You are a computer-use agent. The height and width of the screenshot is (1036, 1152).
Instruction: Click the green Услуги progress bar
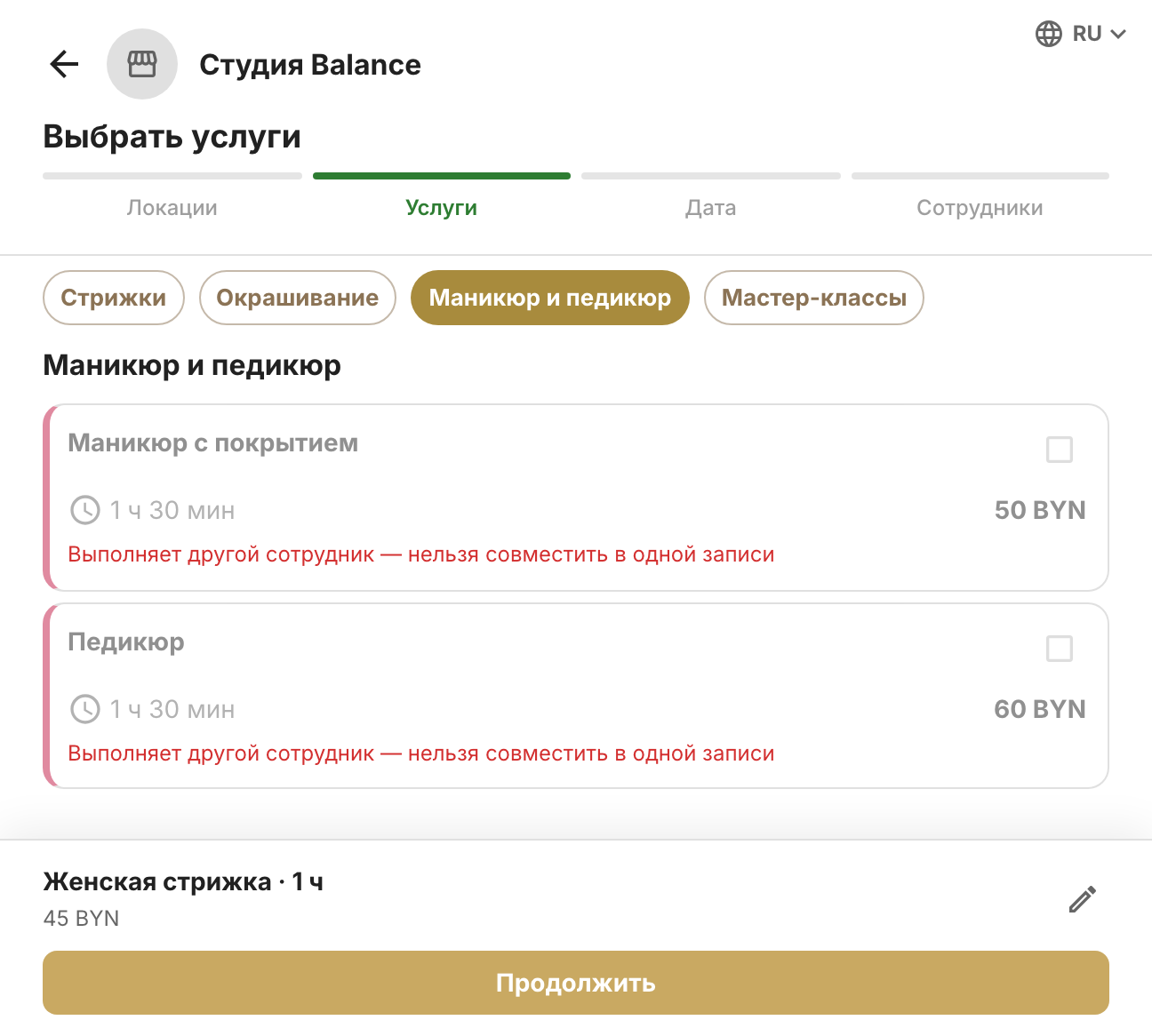[x=442, y=176]
